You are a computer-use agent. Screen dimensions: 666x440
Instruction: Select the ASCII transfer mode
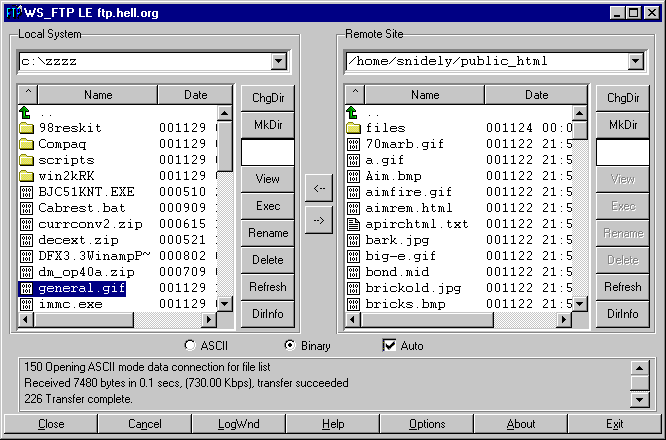click(190, 345)
